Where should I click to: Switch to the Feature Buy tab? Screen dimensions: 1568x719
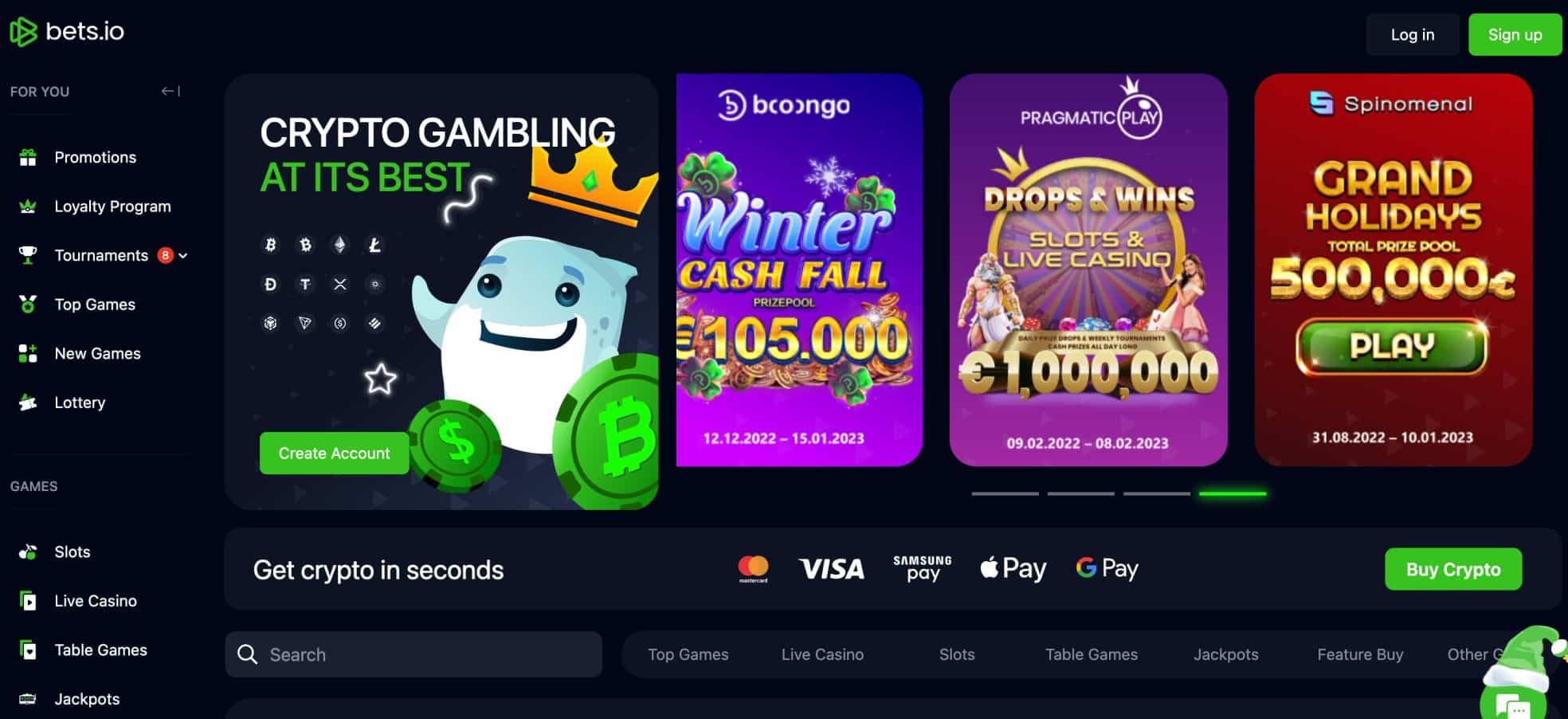point(1360,654)
